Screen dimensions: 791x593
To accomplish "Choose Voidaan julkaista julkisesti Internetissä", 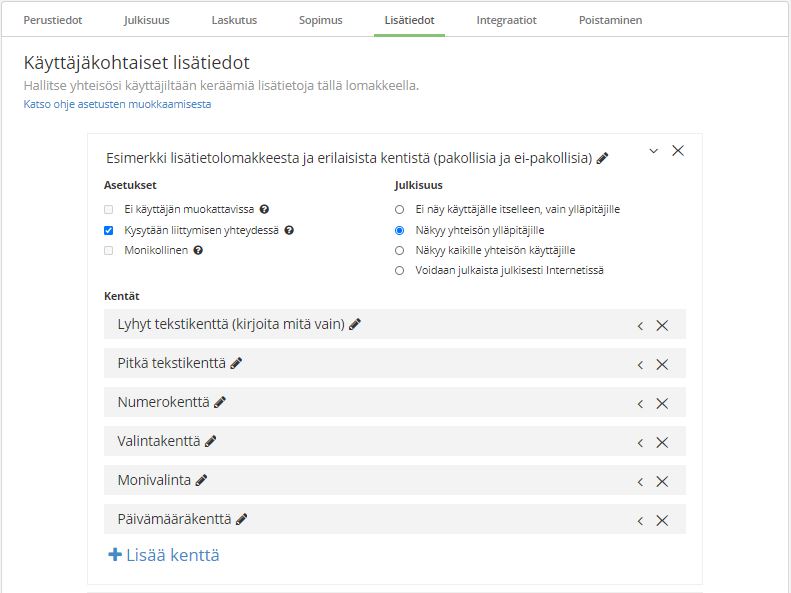I will pyautogui.click(x=400, y=270).
